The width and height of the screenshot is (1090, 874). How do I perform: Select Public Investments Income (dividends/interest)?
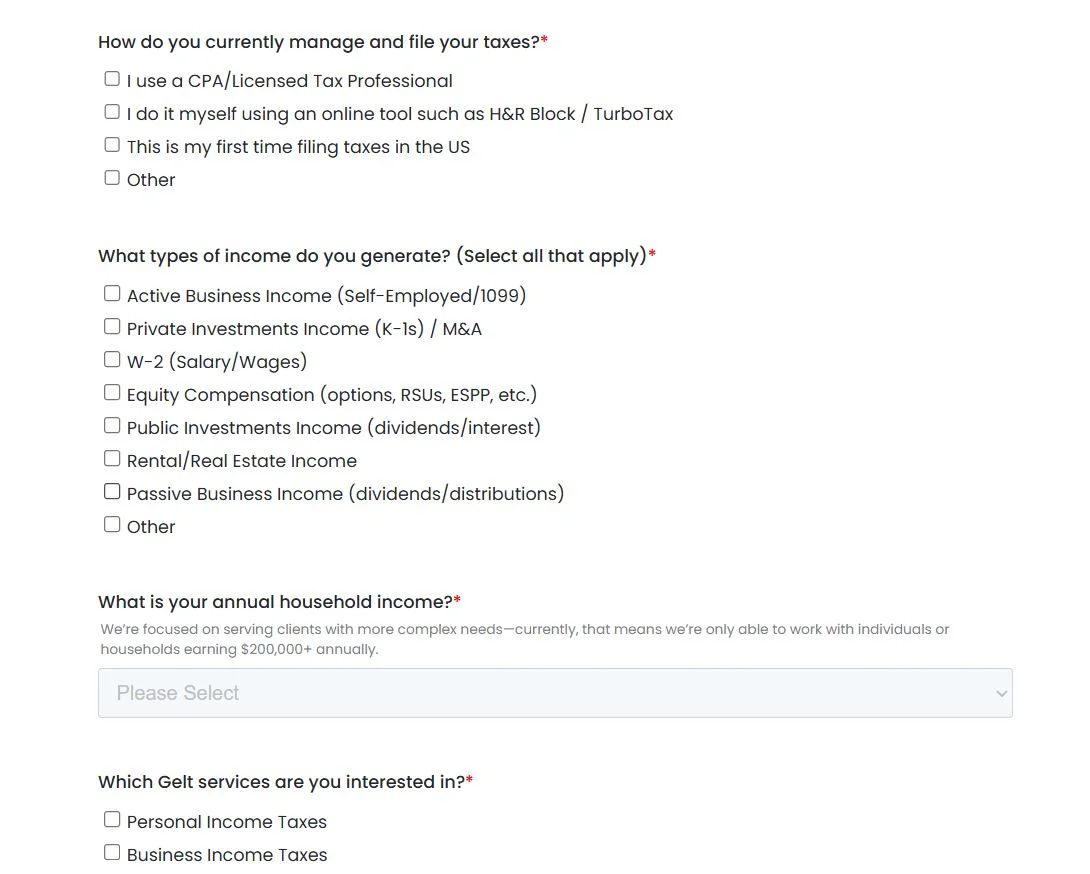pyautogui.click(x=112, y=426)
